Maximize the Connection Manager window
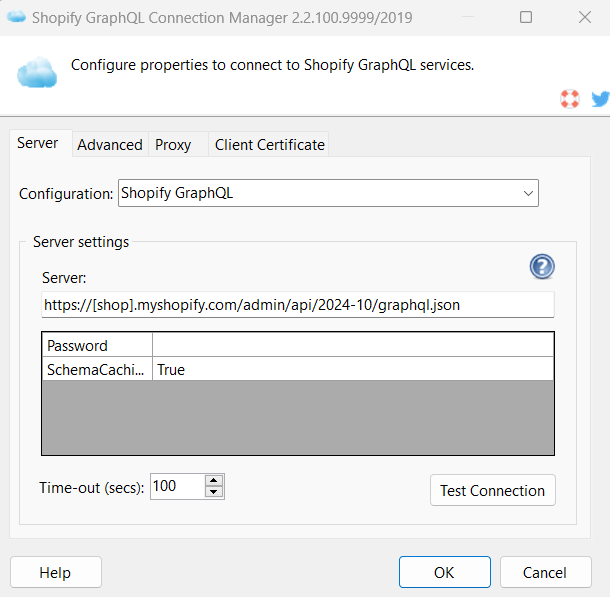 [x=526, y=17]
